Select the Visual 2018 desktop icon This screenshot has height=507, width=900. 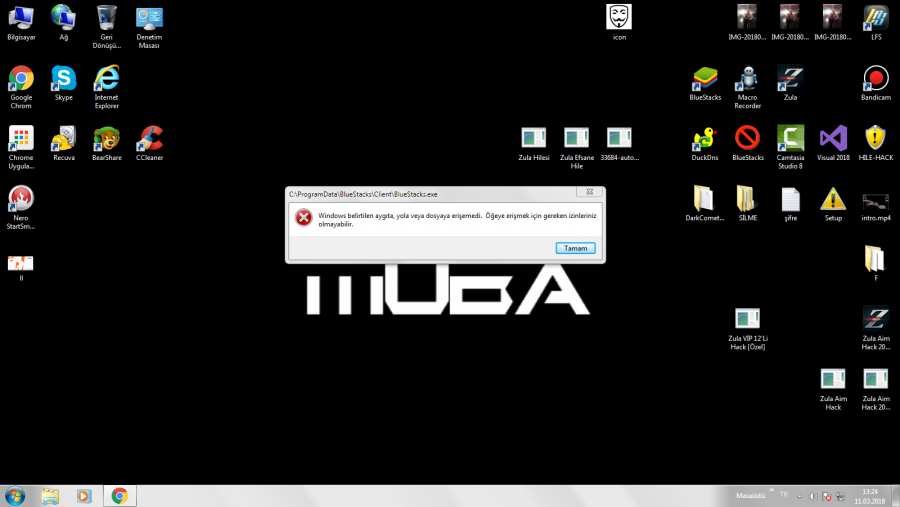pyautogui.click(x=833, y=144)
